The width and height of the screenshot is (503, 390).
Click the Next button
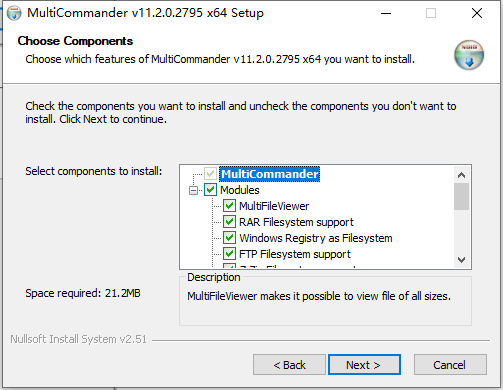[364, 365]
